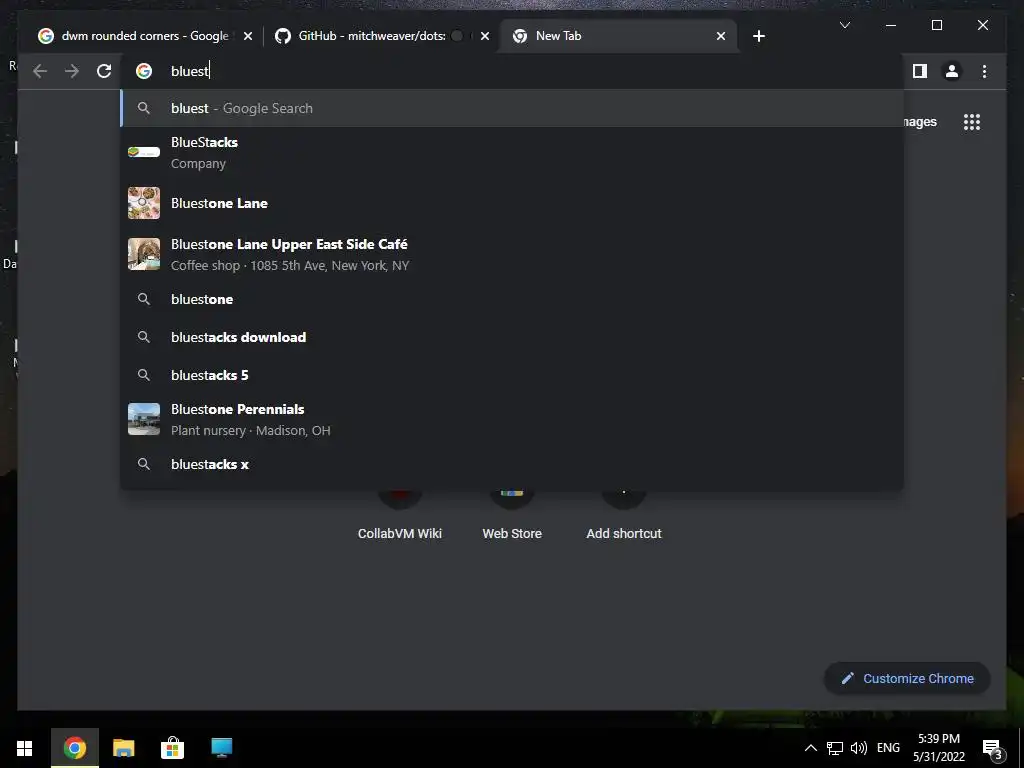Open the Google apps grid icon
The height and width of the screenshot is (768, 1024).
972,122
